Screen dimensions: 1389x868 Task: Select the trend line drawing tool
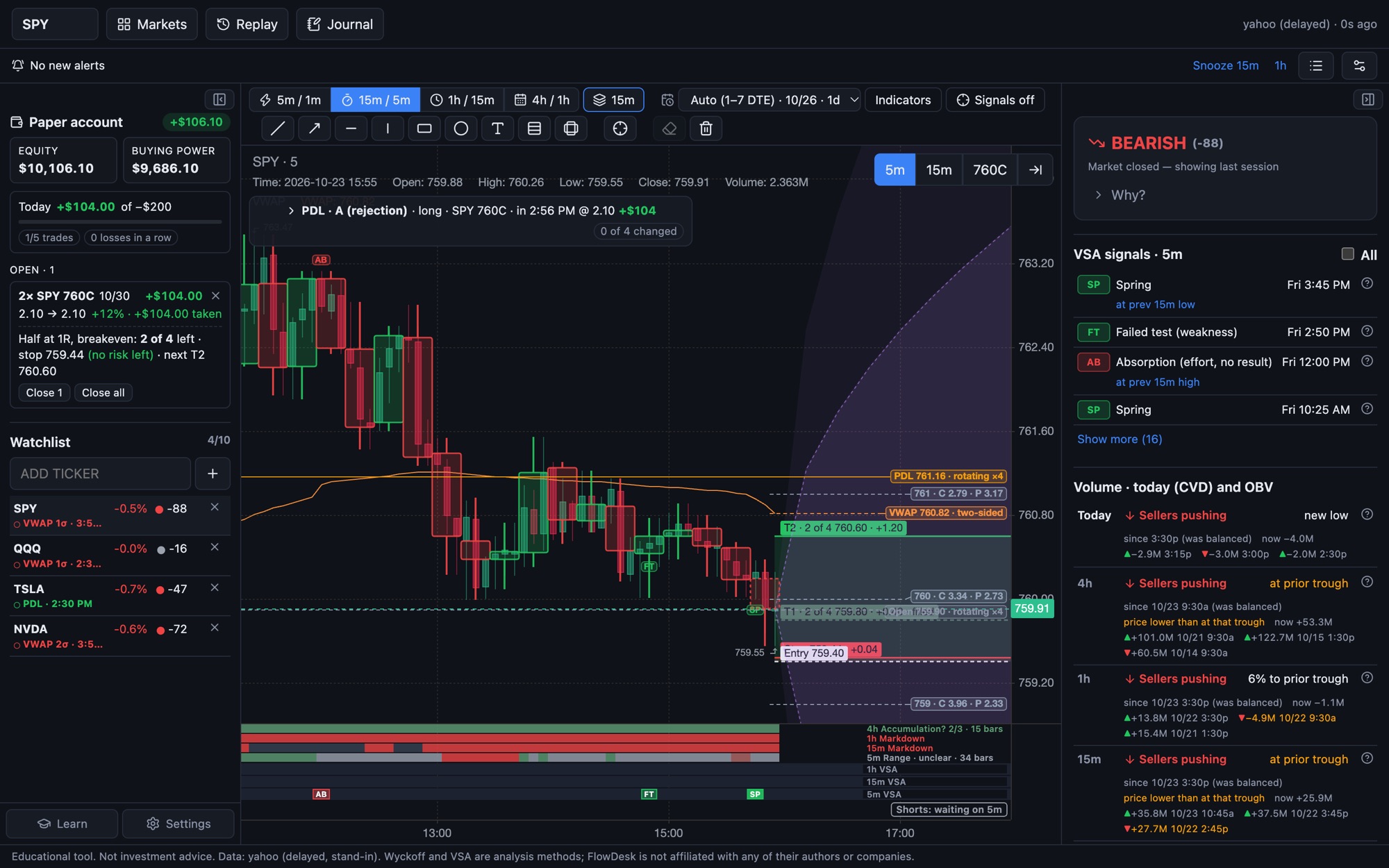point(278,128)
